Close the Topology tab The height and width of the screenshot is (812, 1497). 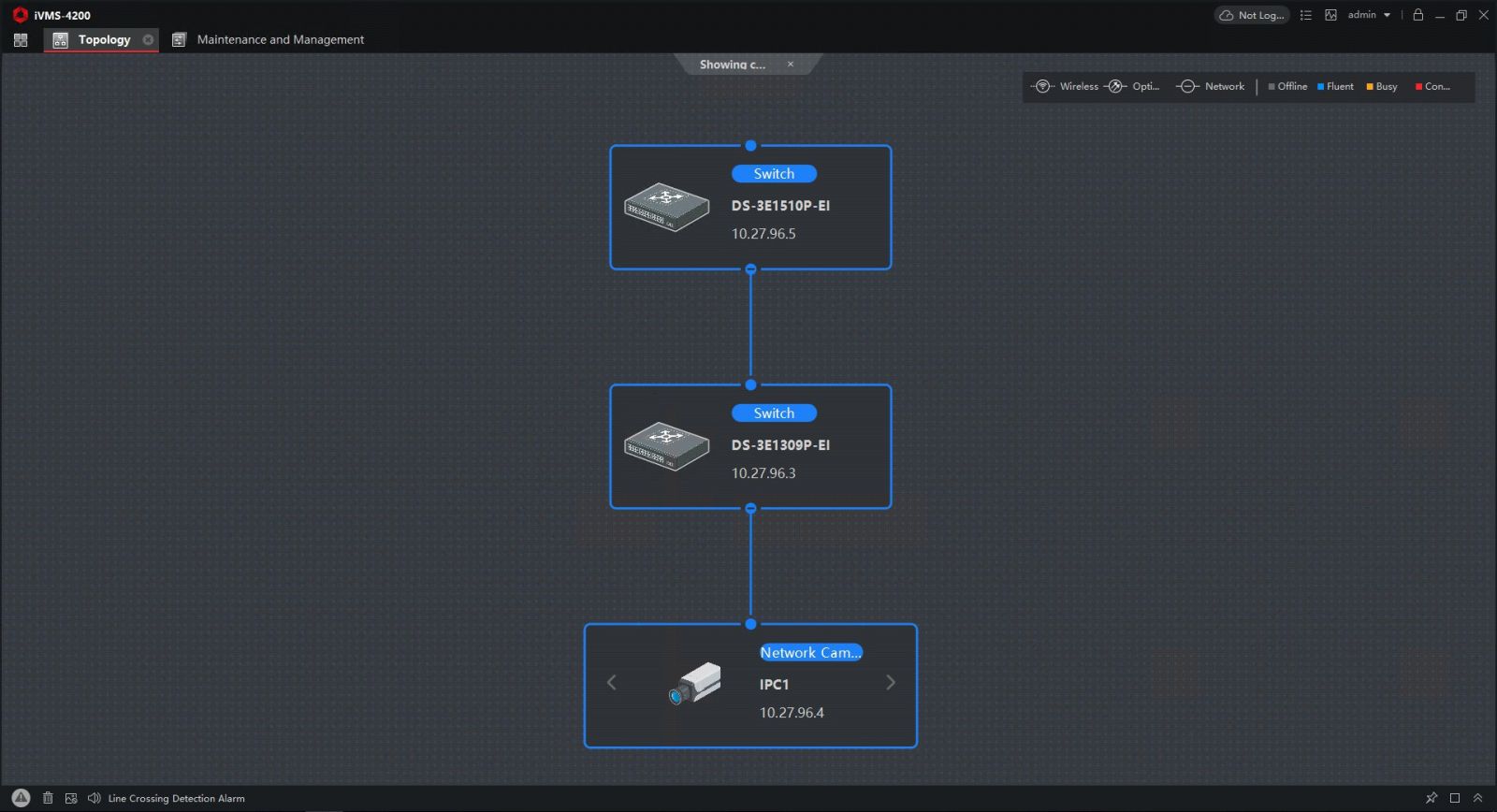click(148, 40)
